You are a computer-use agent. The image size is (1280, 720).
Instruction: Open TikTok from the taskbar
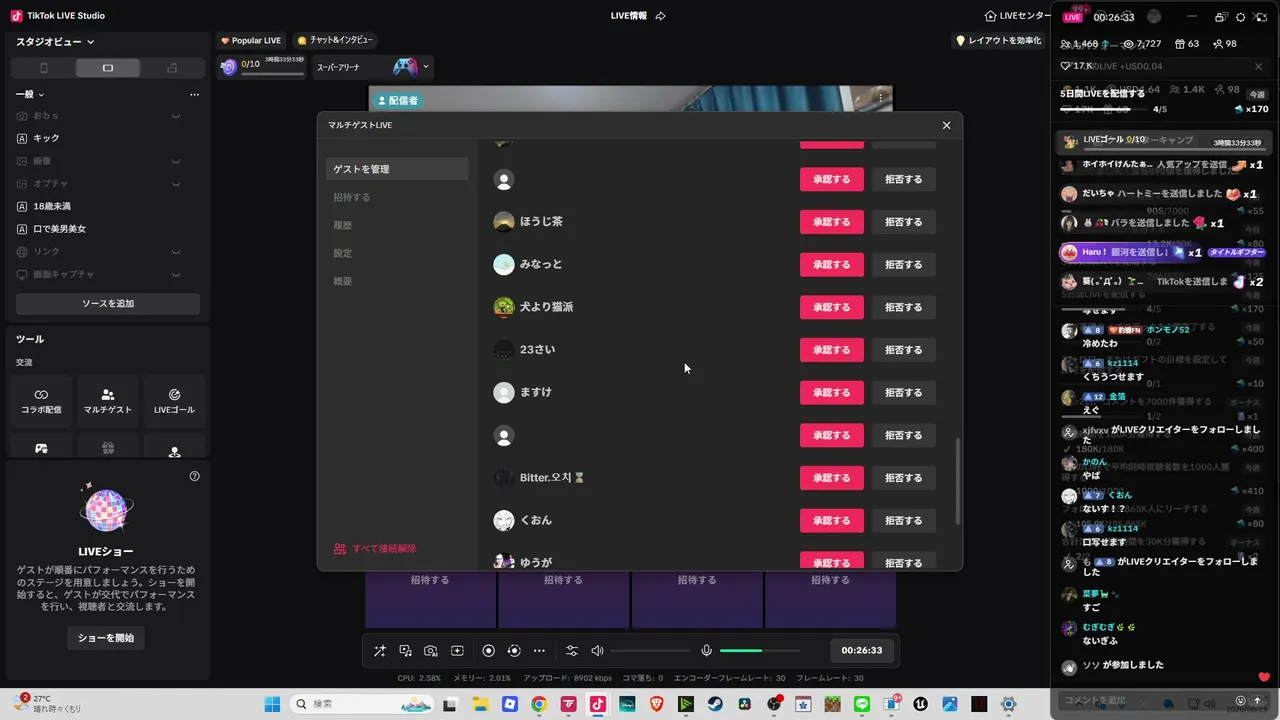click(x=597, y=704)
